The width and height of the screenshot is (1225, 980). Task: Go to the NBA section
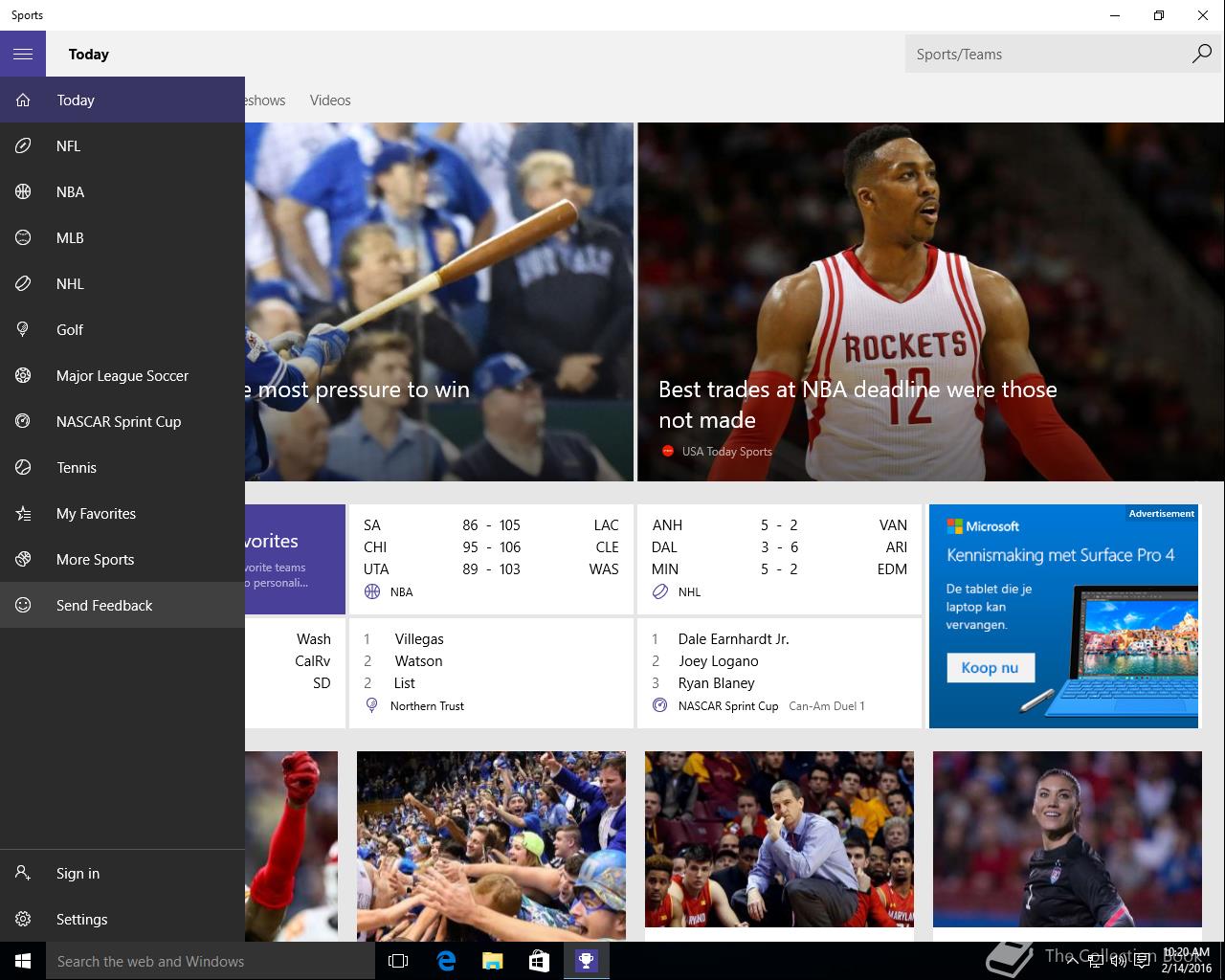[x=122, y=191]
